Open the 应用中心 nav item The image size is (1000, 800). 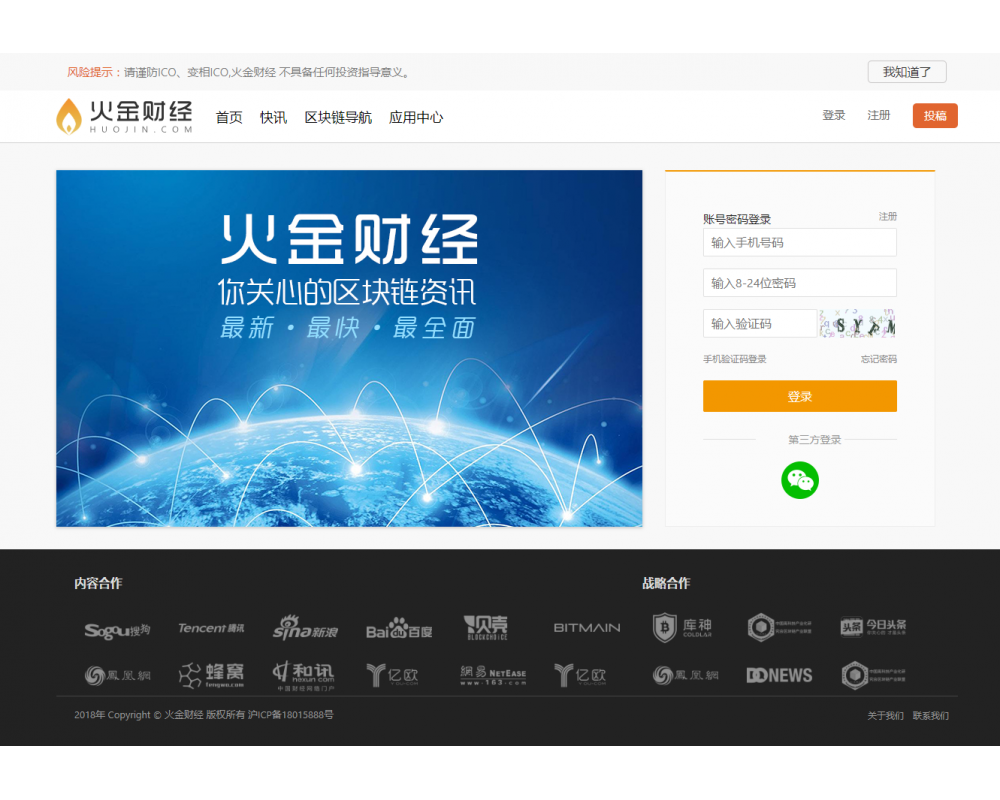coord(416,117)
